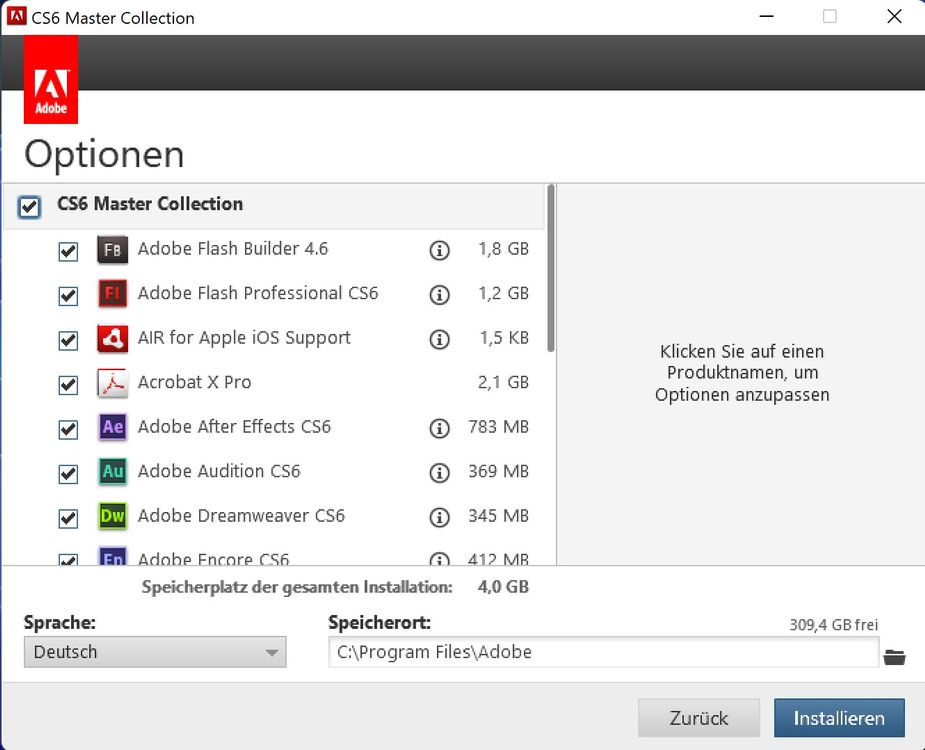The height and width of the screenshot is (750, 925).
Task: Uncheck the CS6 Master Collection checkbox
Action: pos(29,207)
